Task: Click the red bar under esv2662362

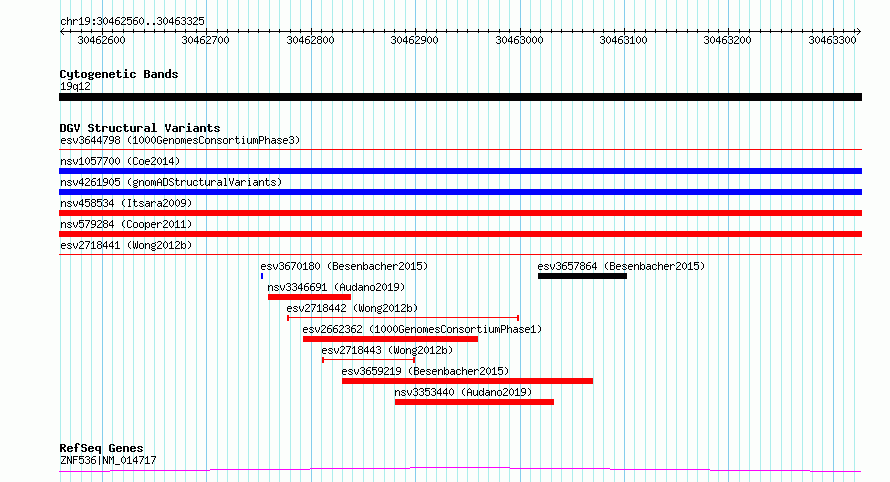Action: [x=391, y=339]
